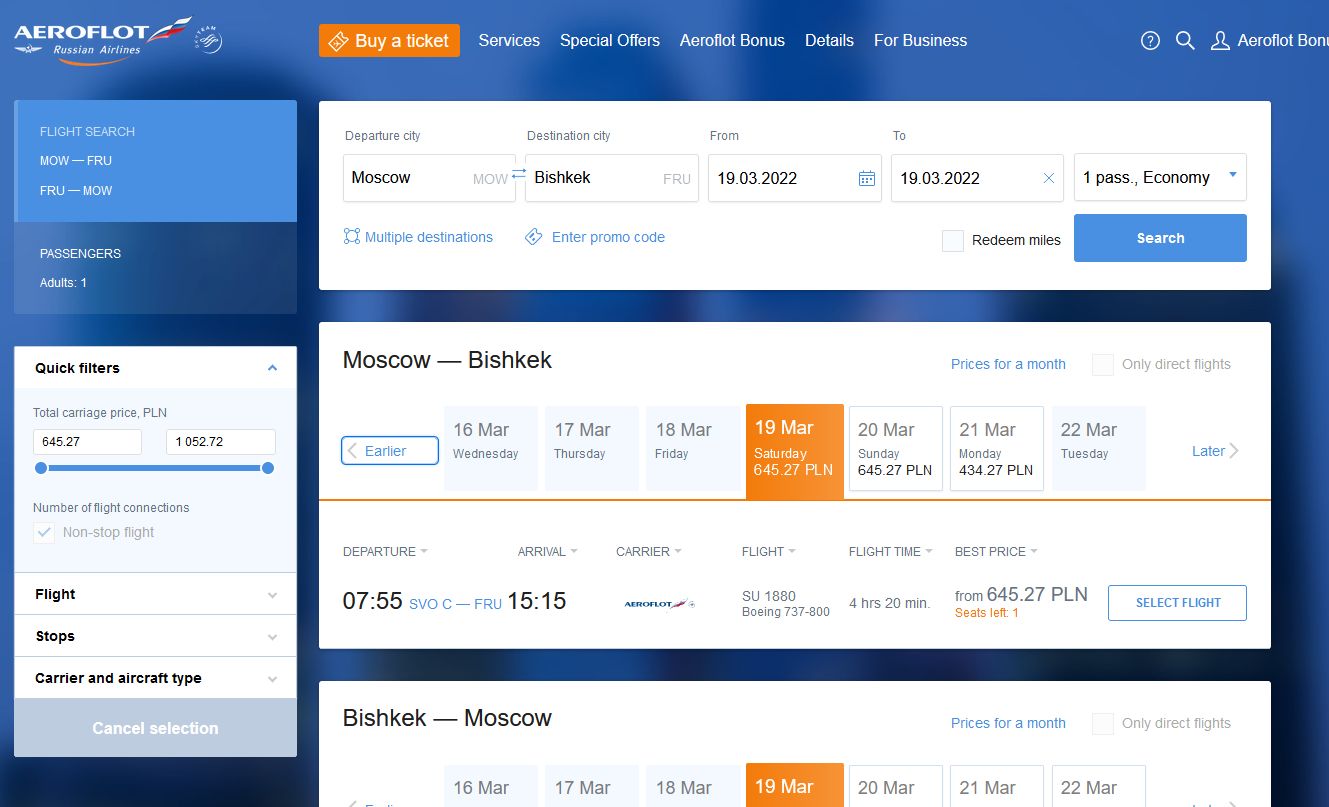Sort flights by ARRIVAL column
Viewport: 1329px width, 807px height.
click(548, 552)
